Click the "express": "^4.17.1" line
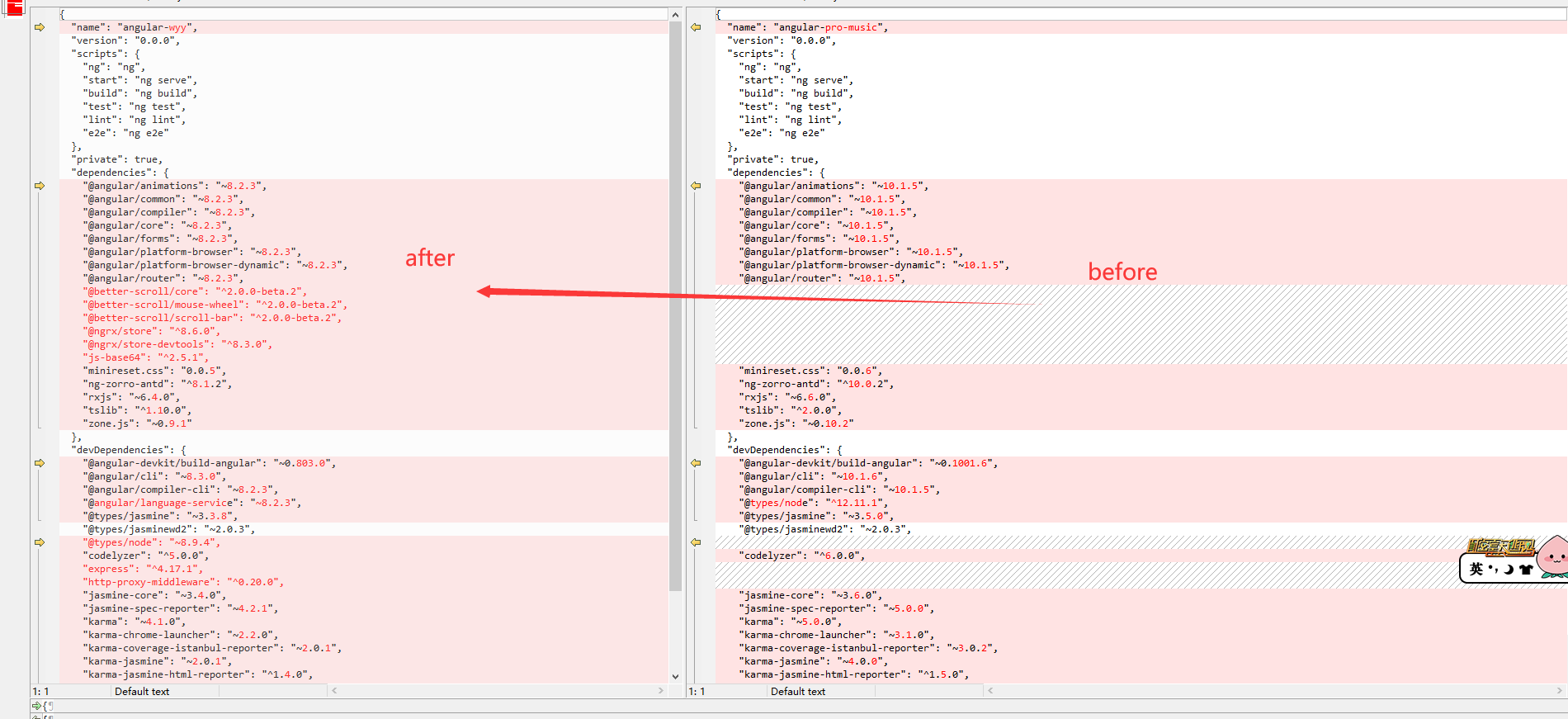Image resolution: width=1568 pixels, height=719 pixels. (x=143, y=569)
